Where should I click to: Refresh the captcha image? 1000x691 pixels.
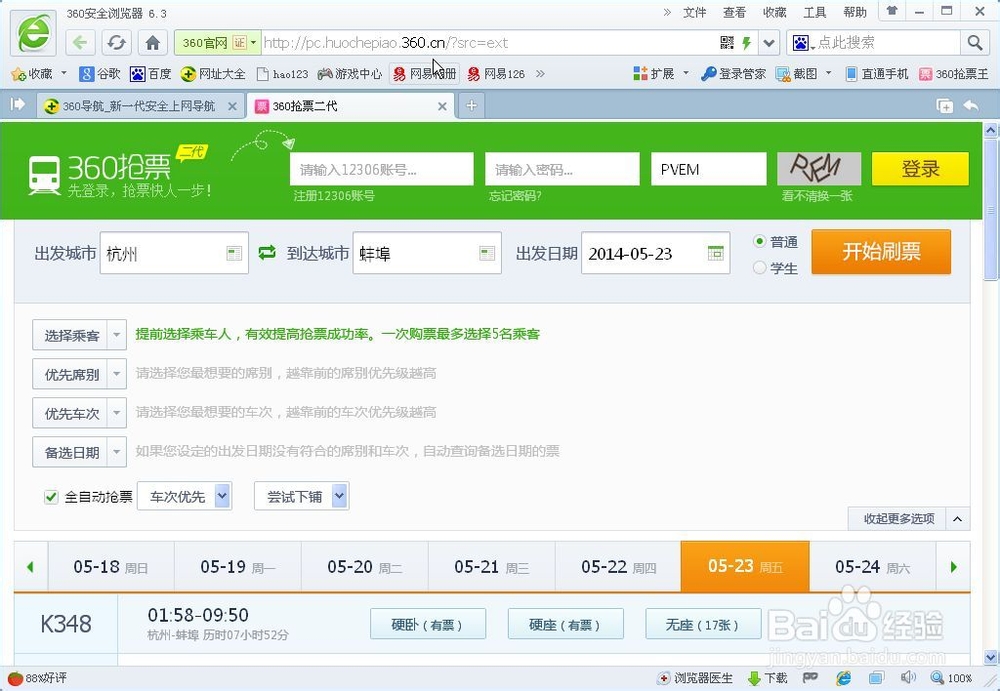click(x=819, y=168)
